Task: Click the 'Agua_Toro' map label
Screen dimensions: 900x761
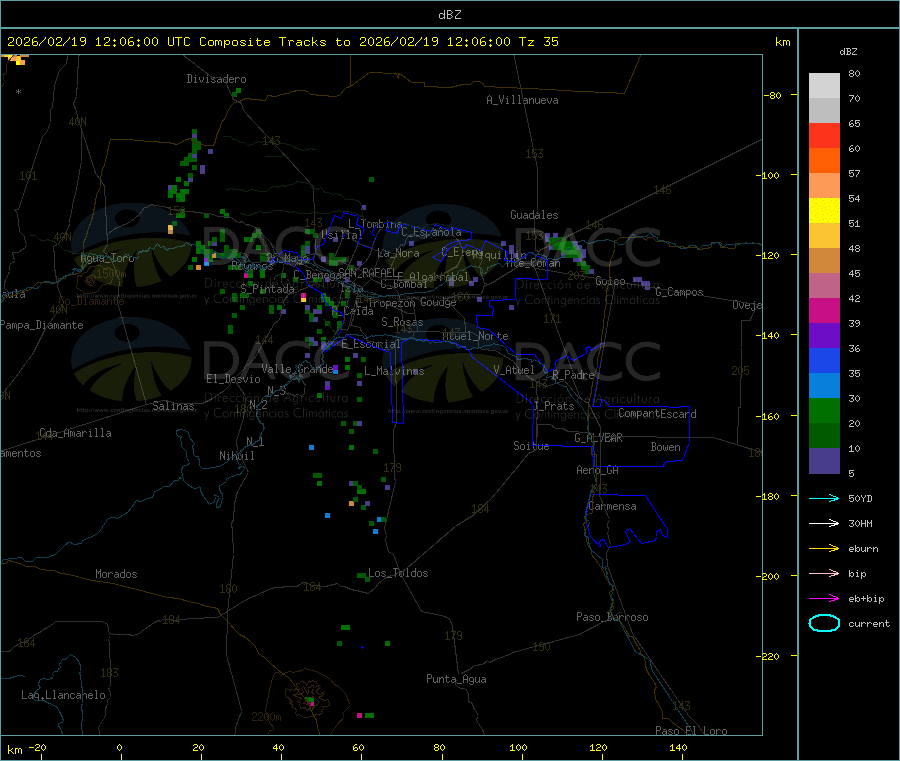Action: tap(107, 258)
